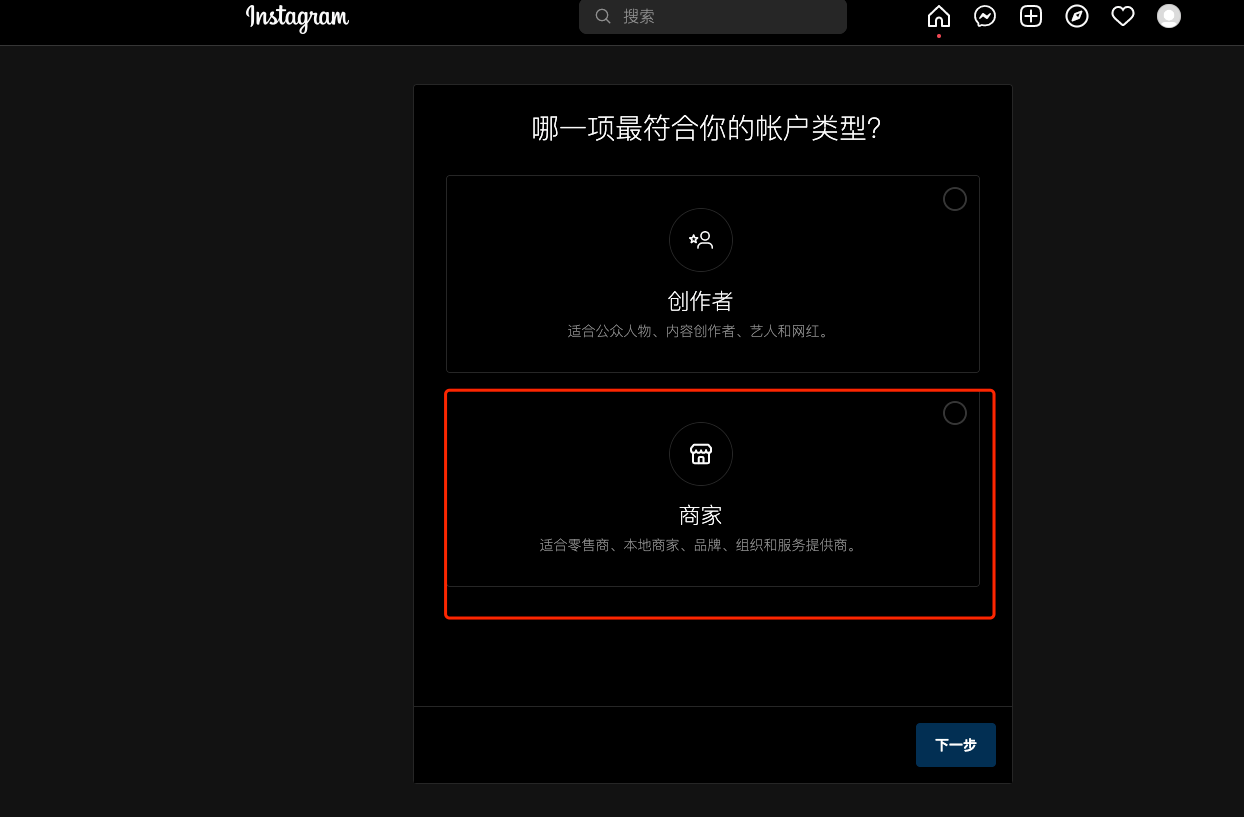Click the magnifier icon in search bar
This screenshot has height=817, width=1244.
click(603, 16)
